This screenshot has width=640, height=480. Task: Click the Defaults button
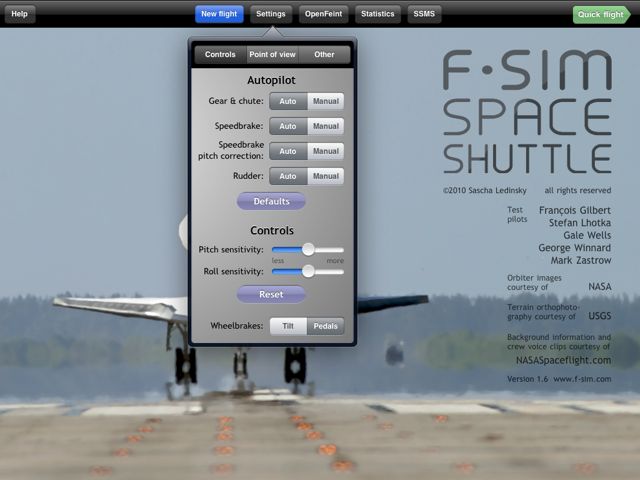[271, 202]
